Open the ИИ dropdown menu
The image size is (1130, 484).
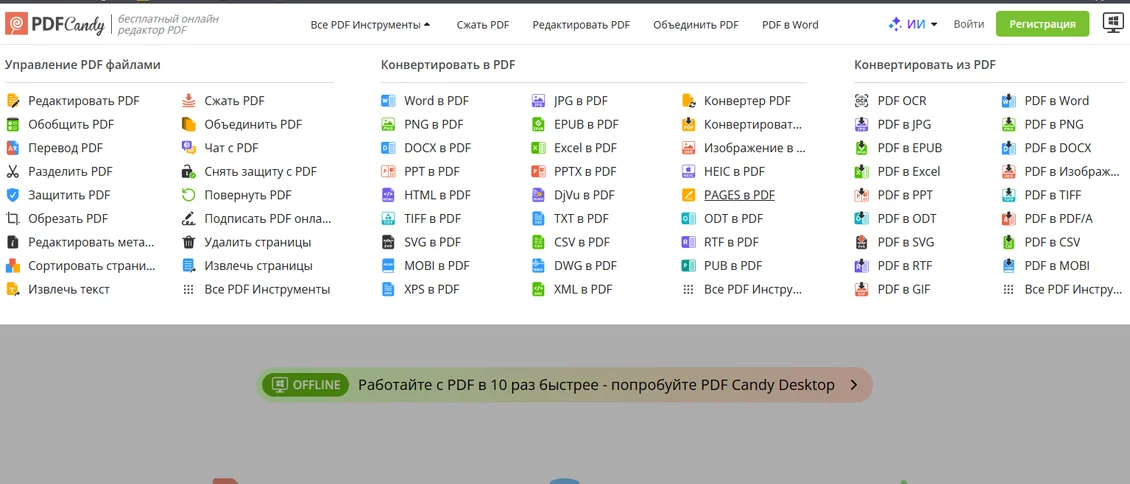pos(913,24)
